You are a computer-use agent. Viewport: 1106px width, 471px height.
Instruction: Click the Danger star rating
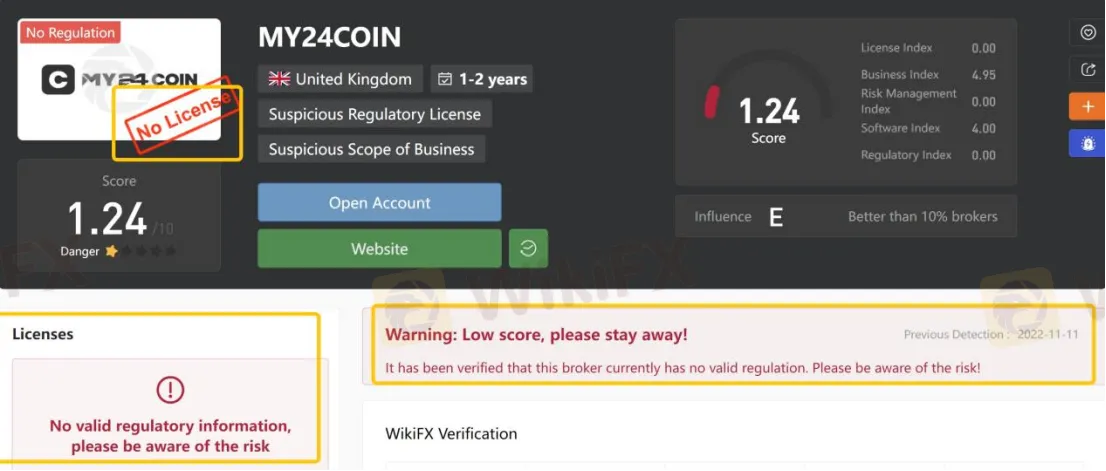point(140,251)
